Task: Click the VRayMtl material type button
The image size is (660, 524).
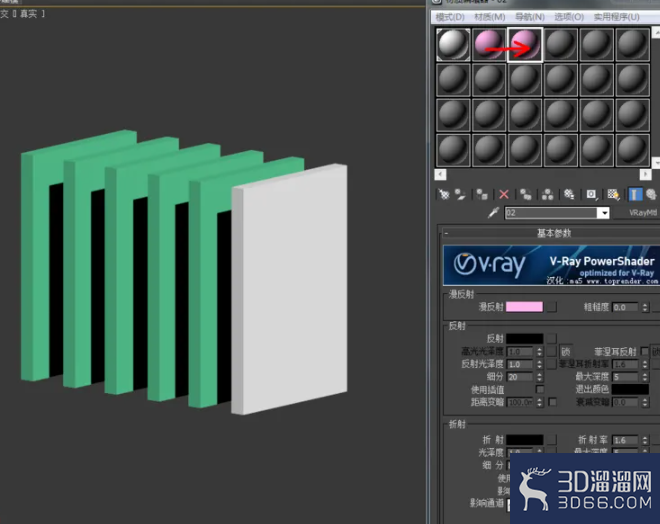Action: (x=638, y=213)
